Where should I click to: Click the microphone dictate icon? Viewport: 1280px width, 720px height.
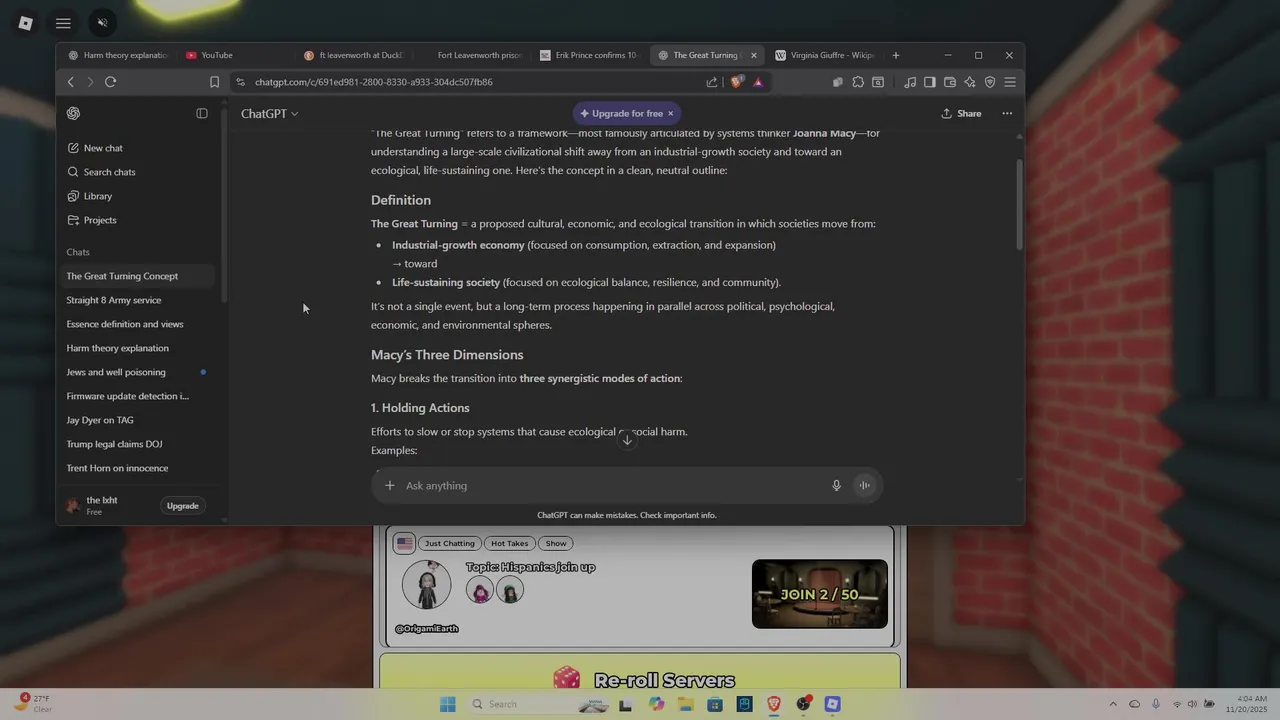pyautogui.click(x=837, y=486)
